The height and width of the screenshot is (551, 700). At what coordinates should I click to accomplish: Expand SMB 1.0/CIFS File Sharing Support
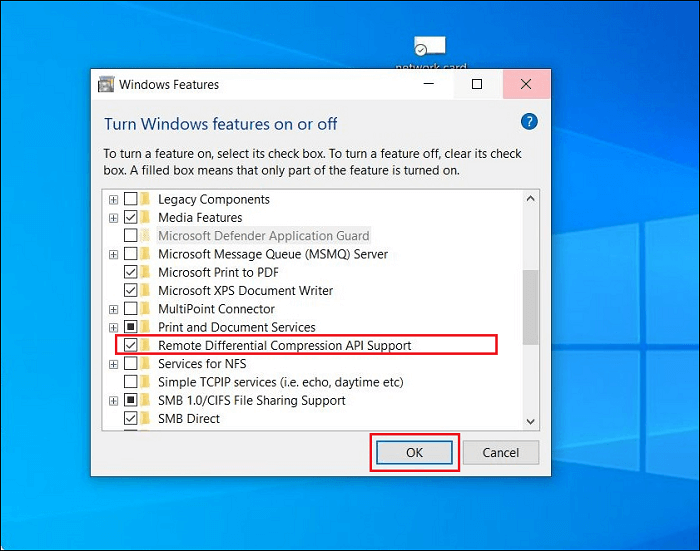click(113, 401)
